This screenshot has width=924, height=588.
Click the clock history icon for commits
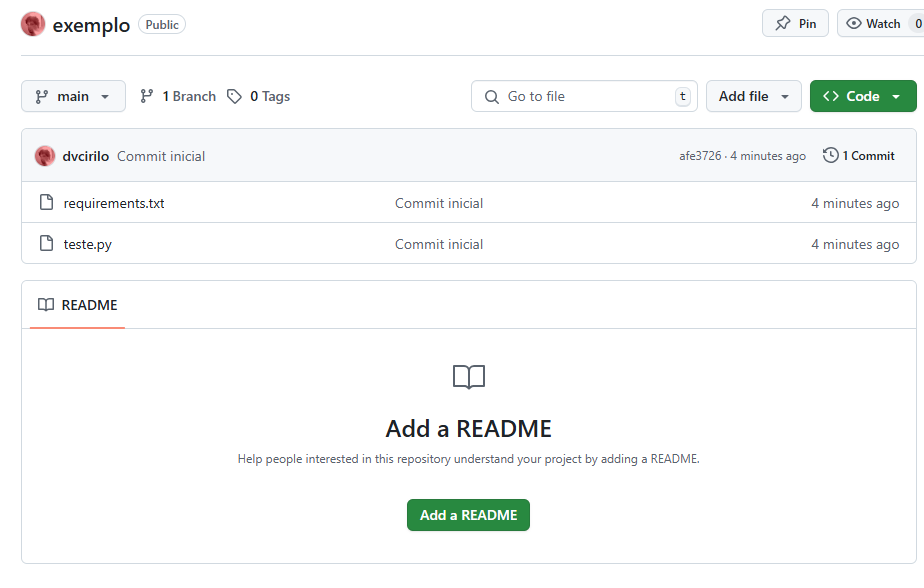[830, 156]
